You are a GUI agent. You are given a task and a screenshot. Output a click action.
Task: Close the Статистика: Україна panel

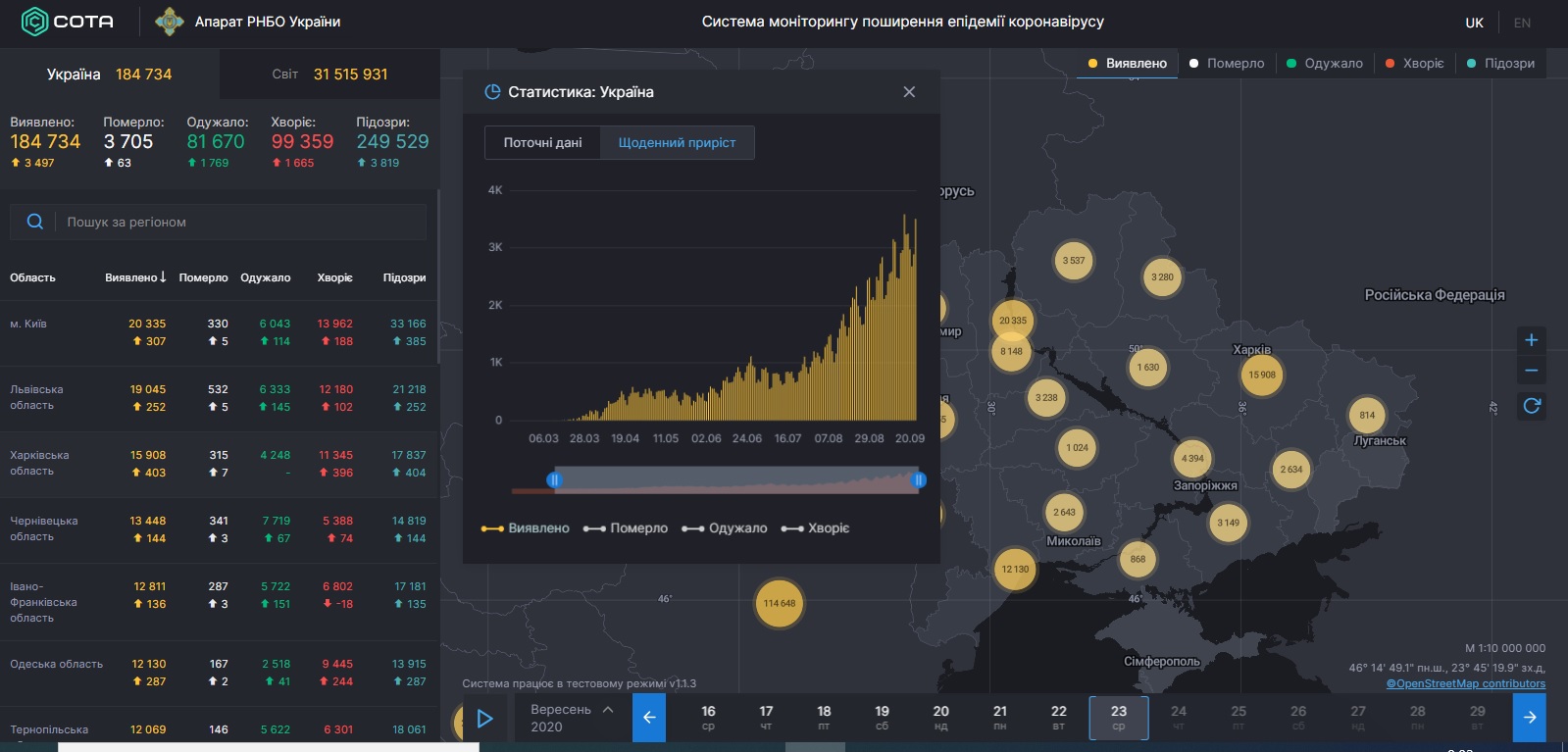(909, 92)
